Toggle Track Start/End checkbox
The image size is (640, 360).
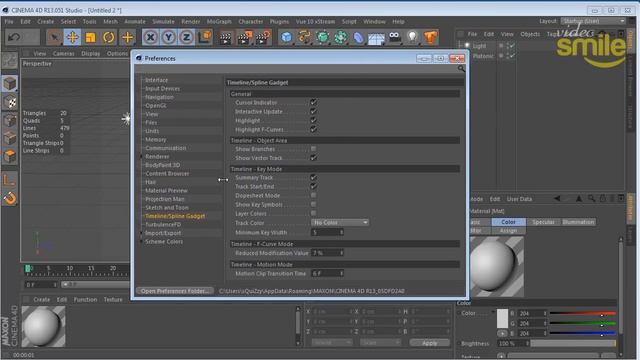coord(313,187)
